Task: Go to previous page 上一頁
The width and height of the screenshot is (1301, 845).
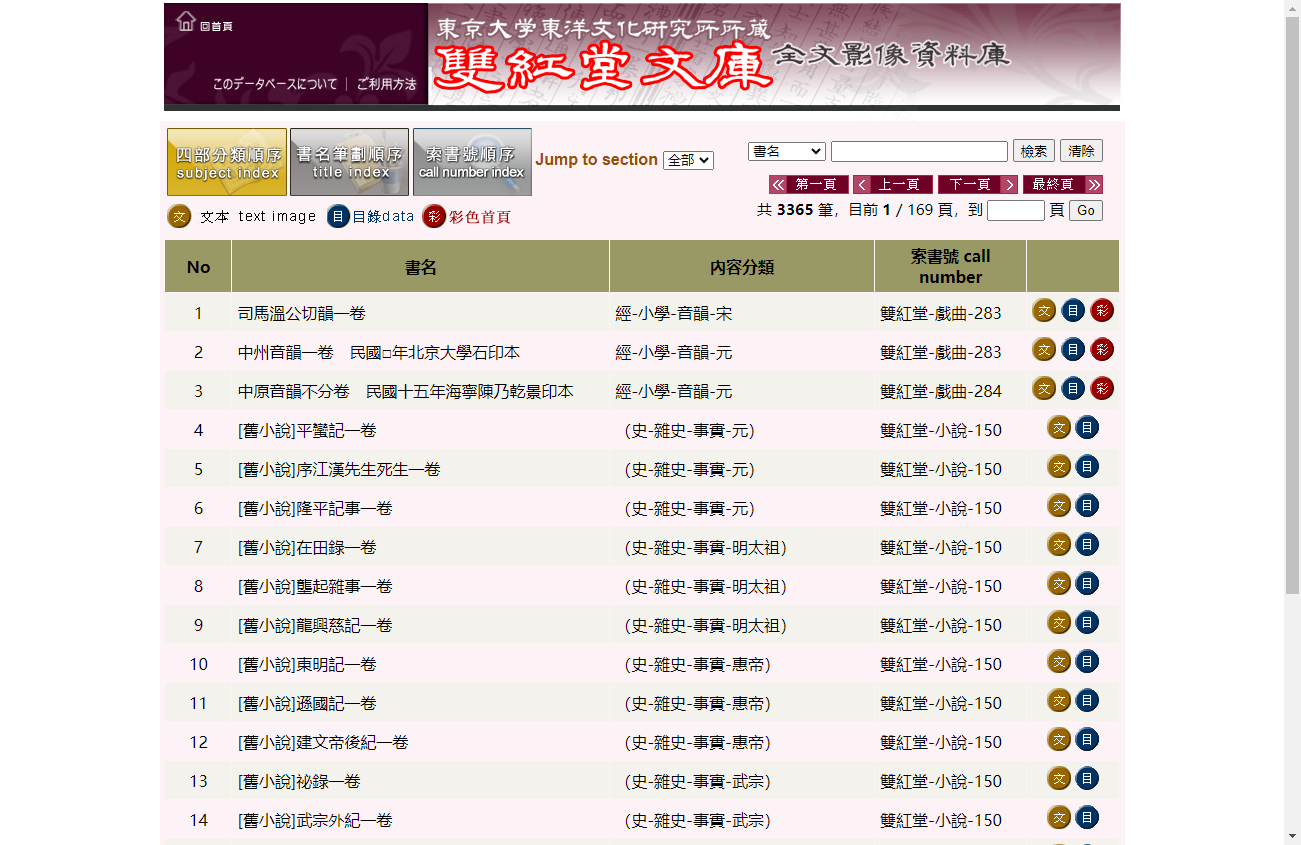Action: 893,185
